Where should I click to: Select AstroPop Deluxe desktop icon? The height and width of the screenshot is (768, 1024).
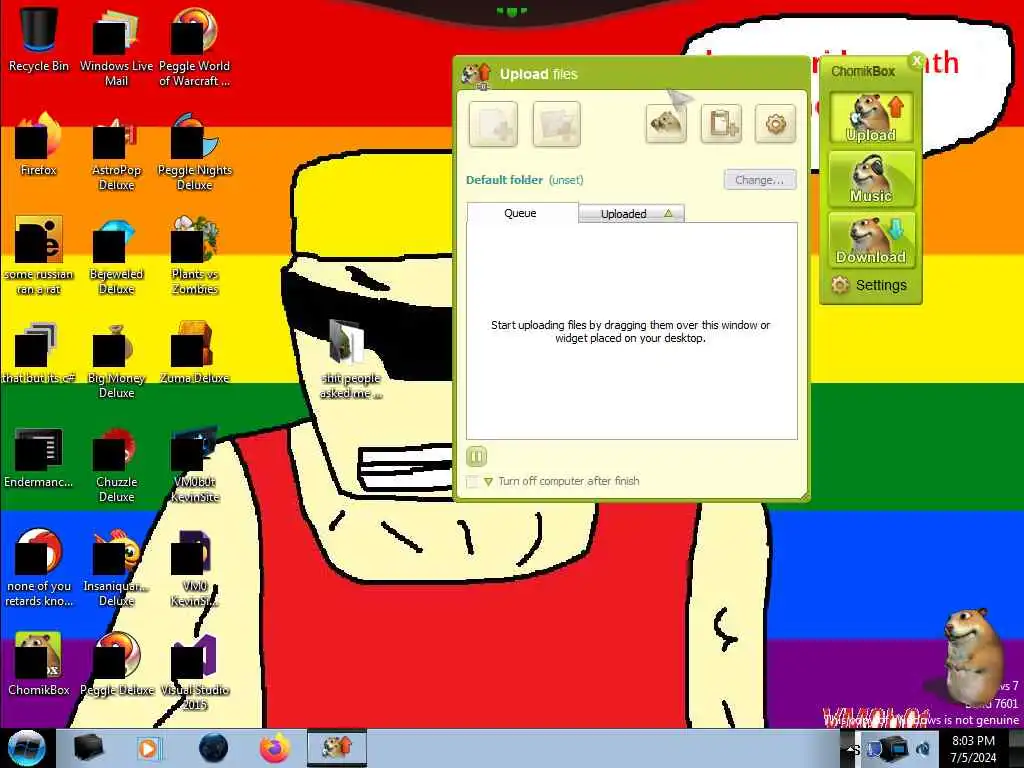(x=116, y=152)
